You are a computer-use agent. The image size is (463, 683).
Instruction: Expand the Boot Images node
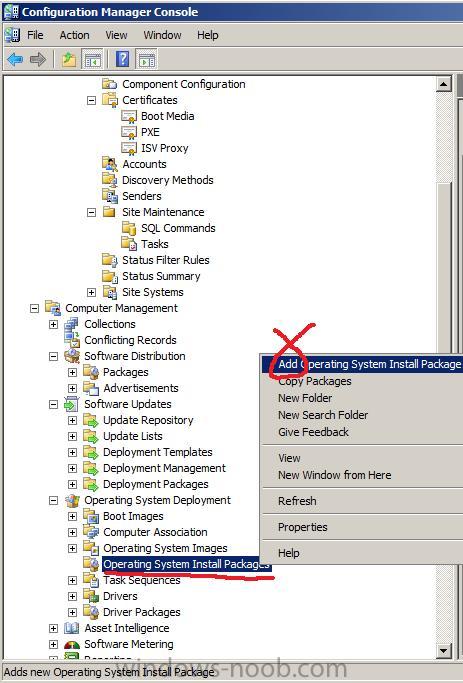point(72,516)
